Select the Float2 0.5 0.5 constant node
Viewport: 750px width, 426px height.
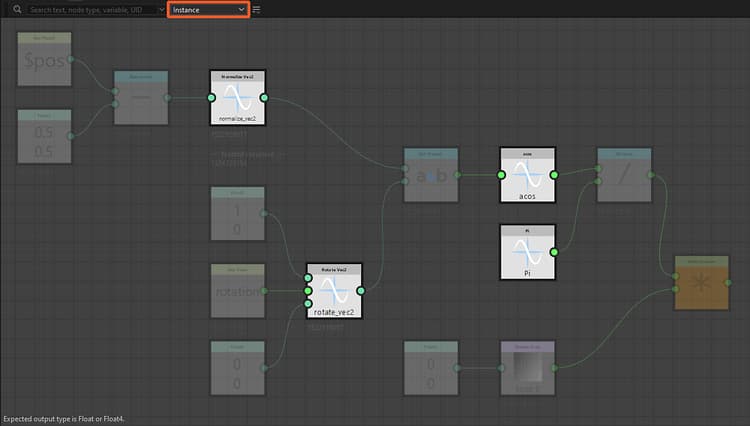pos(44,136)
